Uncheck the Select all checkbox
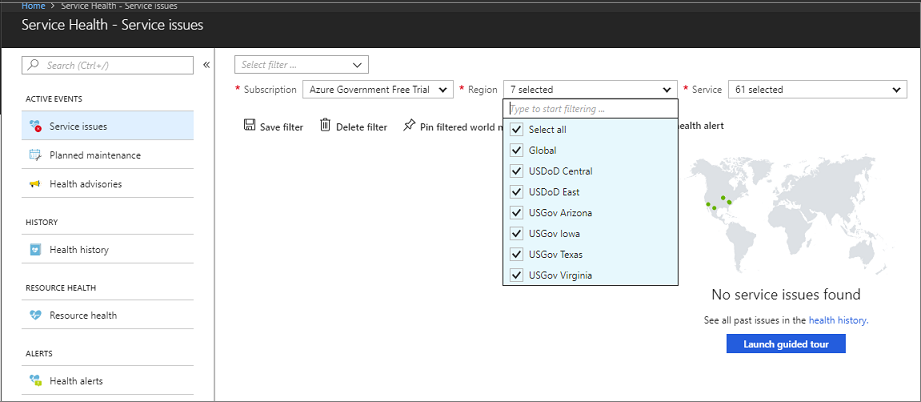This screenshot has width=921, height=402. coord(516,130)
